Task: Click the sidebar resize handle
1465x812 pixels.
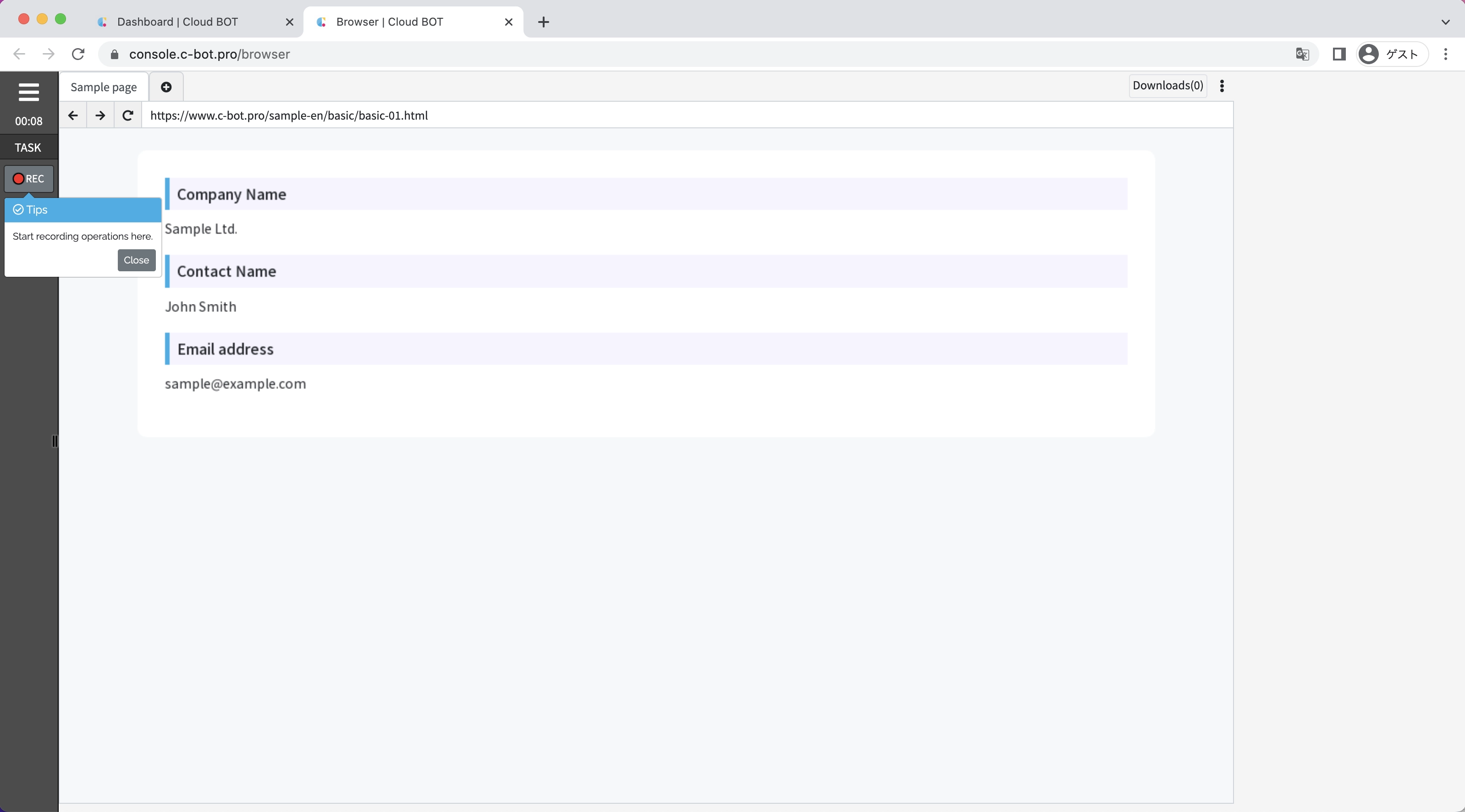Action: (x=55, y=441)
